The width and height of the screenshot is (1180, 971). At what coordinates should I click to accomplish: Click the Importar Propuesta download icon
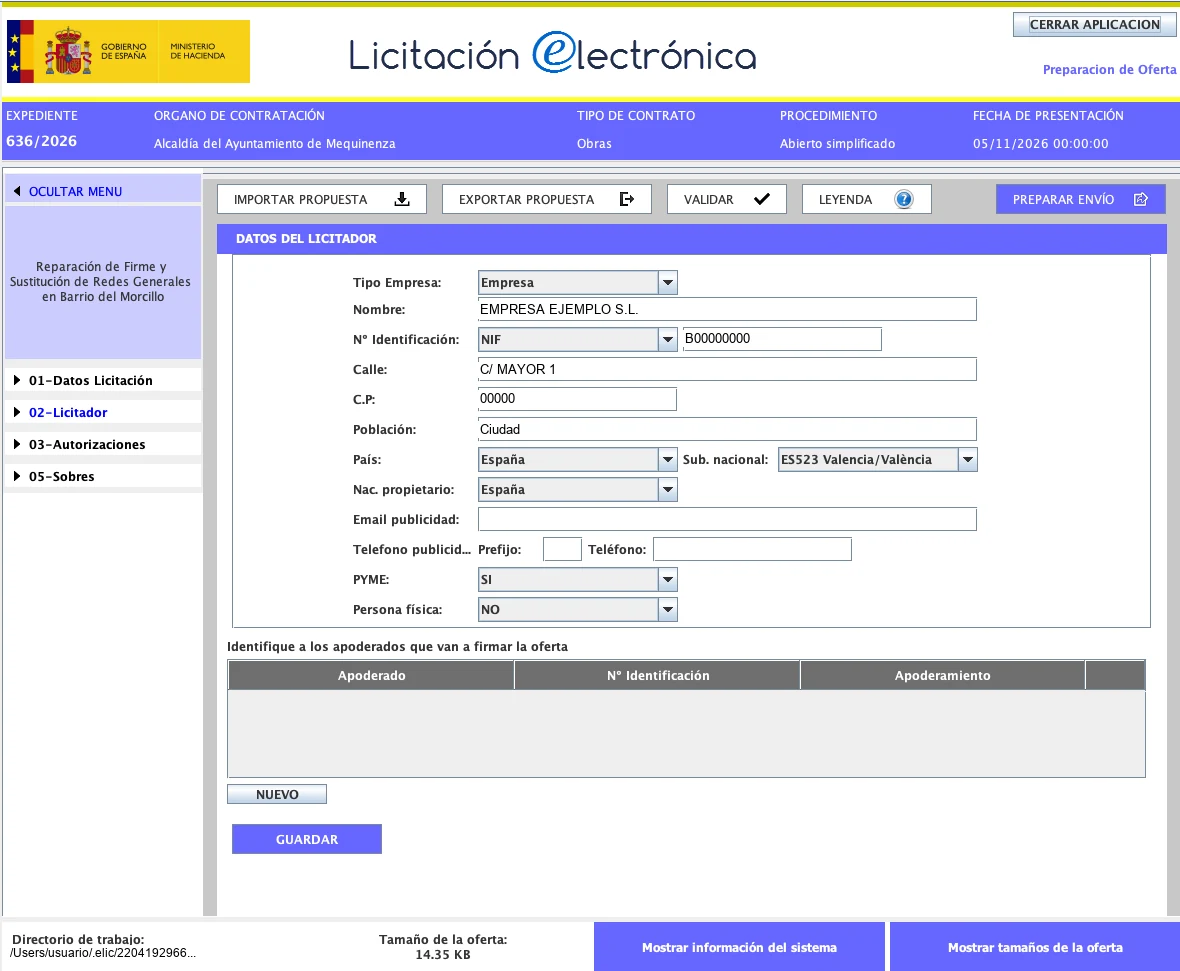point(402,199)
